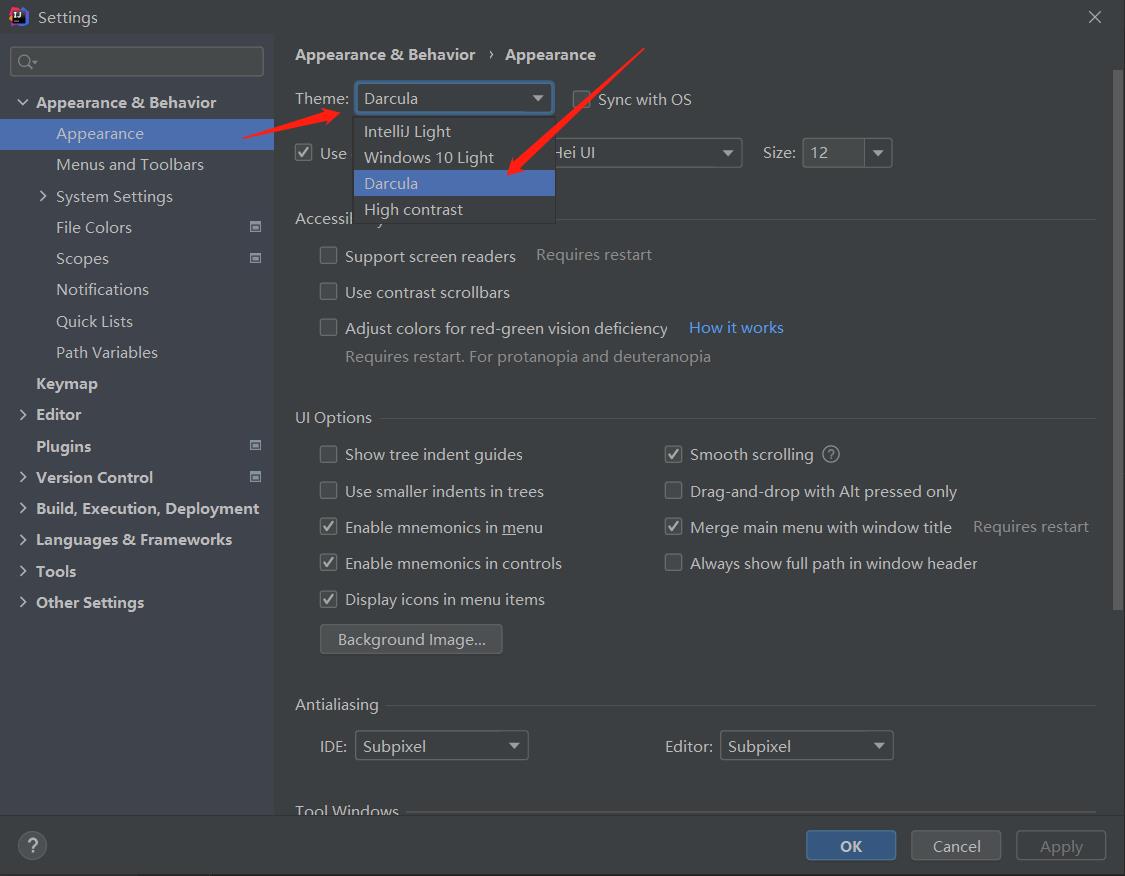Enable Support screen readers
This screenshot has height=876, width=1125.
(329, 255)
